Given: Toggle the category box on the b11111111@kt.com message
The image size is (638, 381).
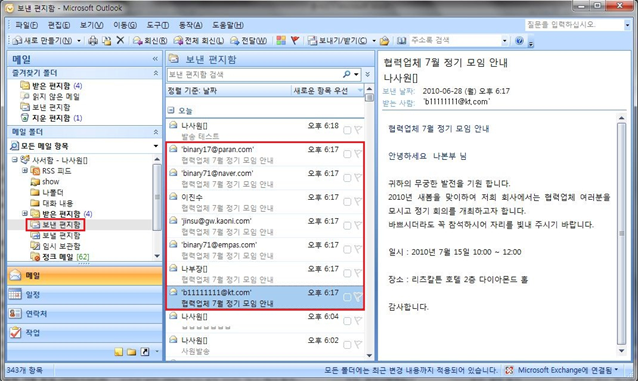Looking at the screenshot, I should tap(347, 297).
